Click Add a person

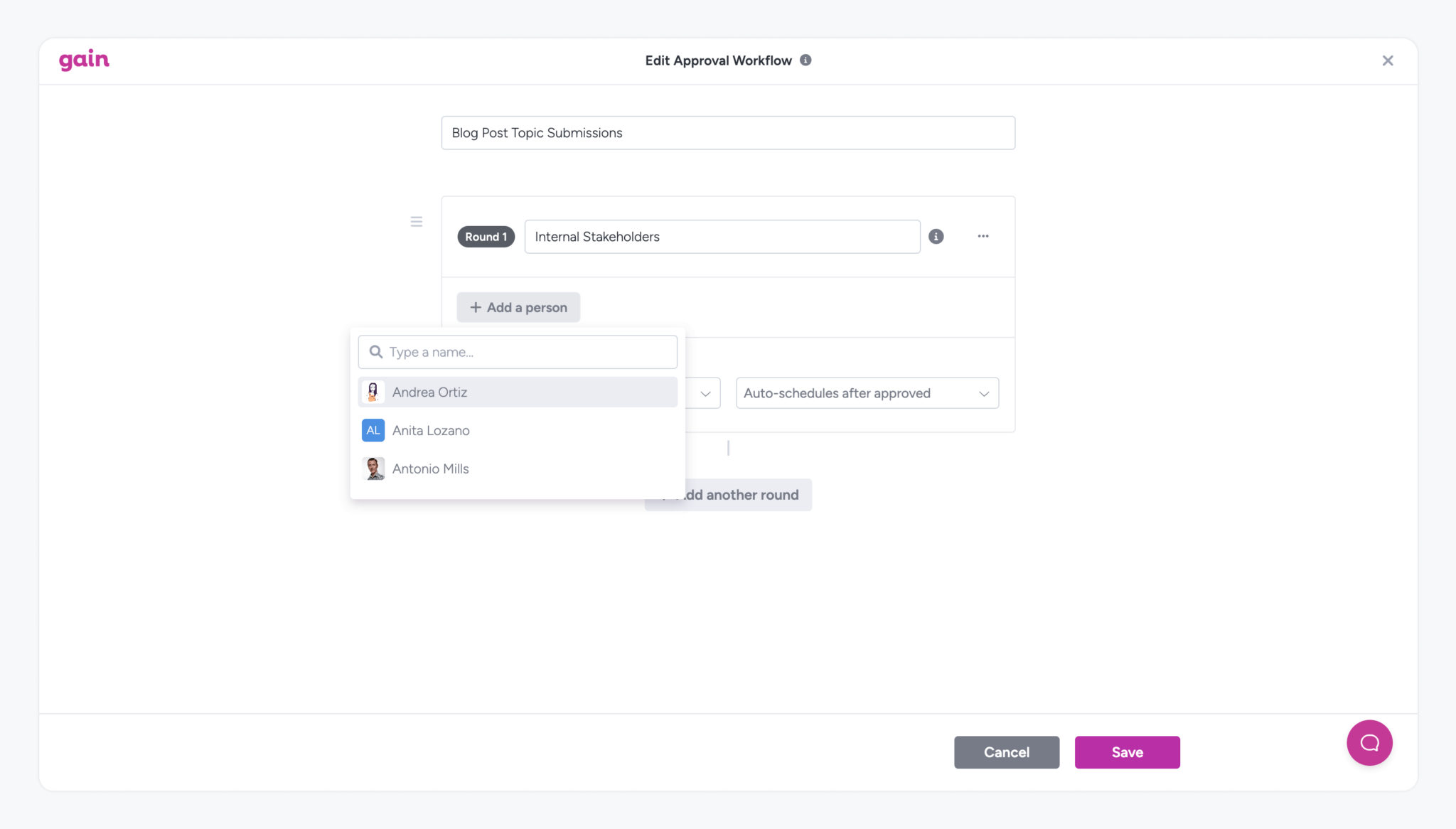(x=518, y=307)
